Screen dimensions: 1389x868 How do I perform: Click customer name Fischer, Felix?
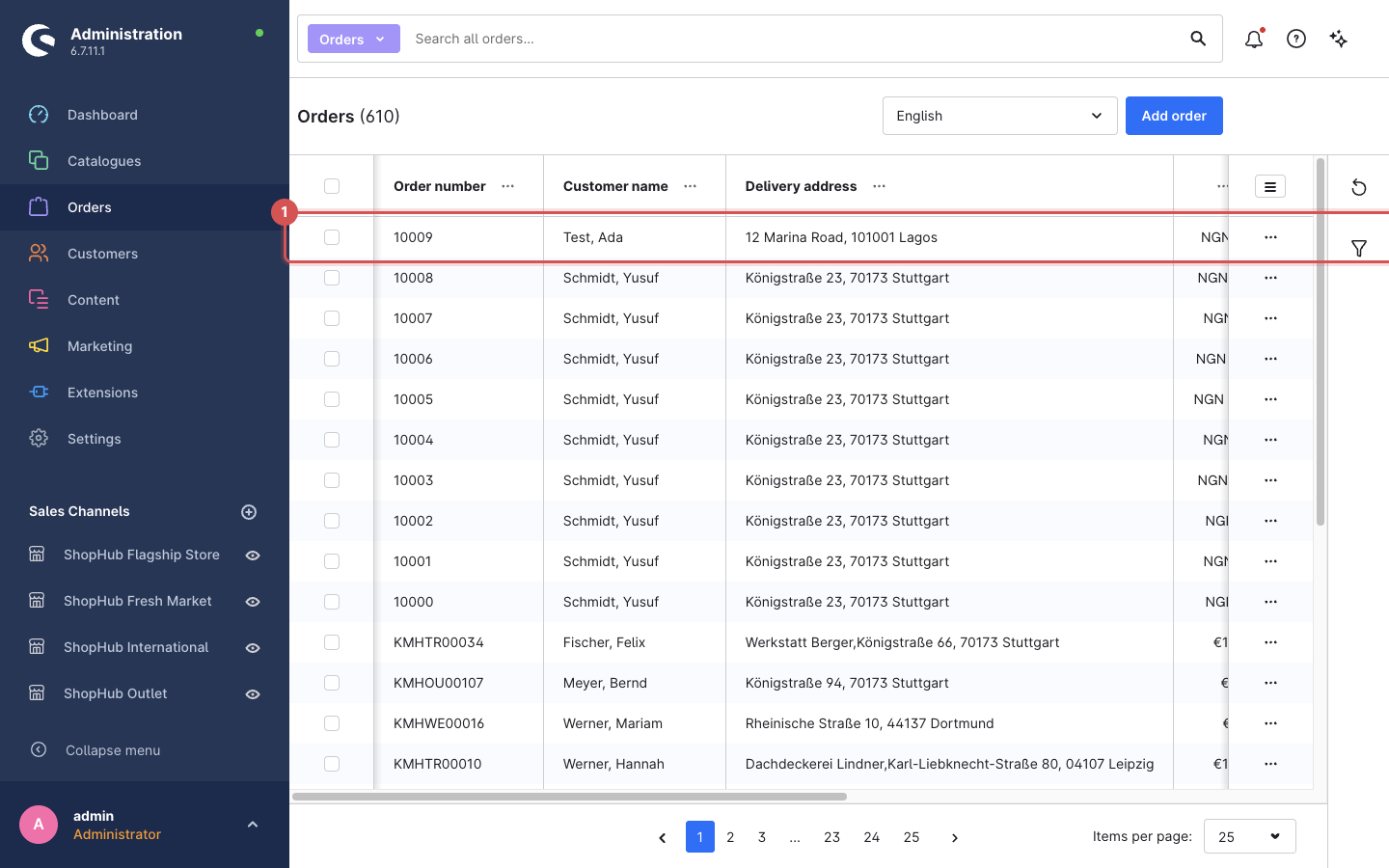[604, 642]
